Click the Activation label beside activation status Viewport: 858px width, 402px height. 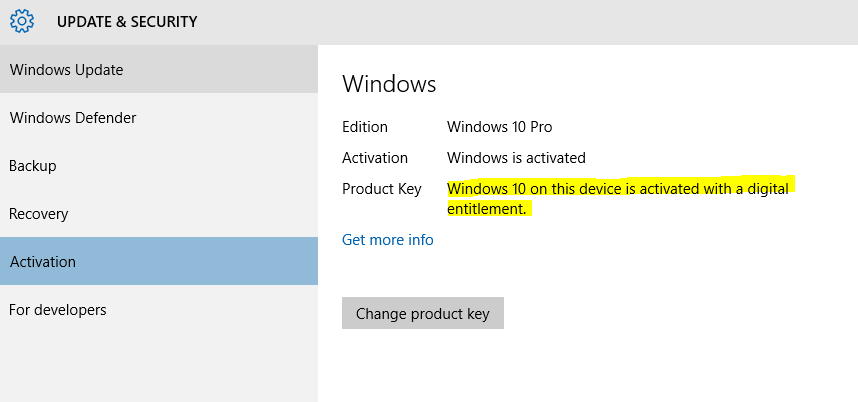[x=375, y=158]
